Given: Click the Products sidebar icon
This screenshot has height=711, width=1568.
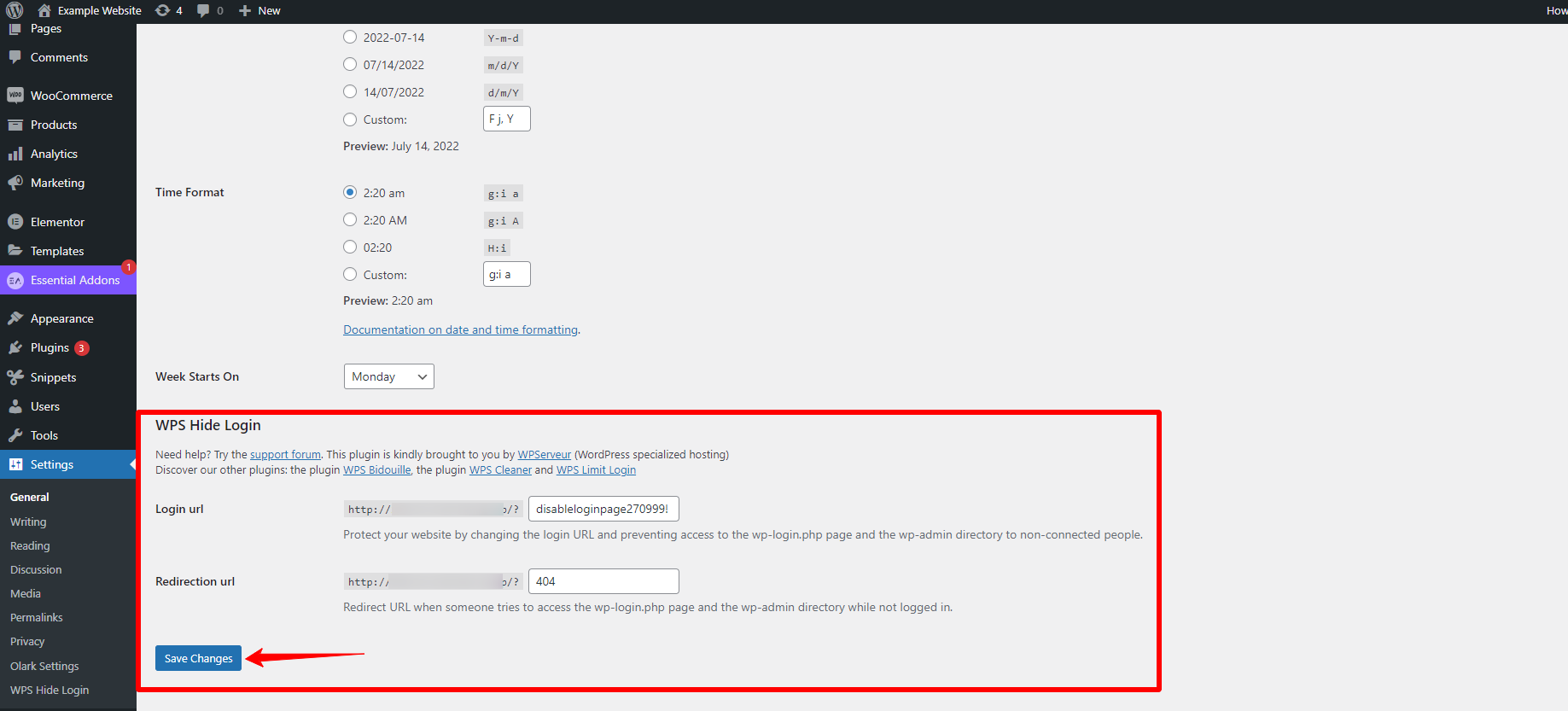Looking at the screenshot, I should pos(15,125).
